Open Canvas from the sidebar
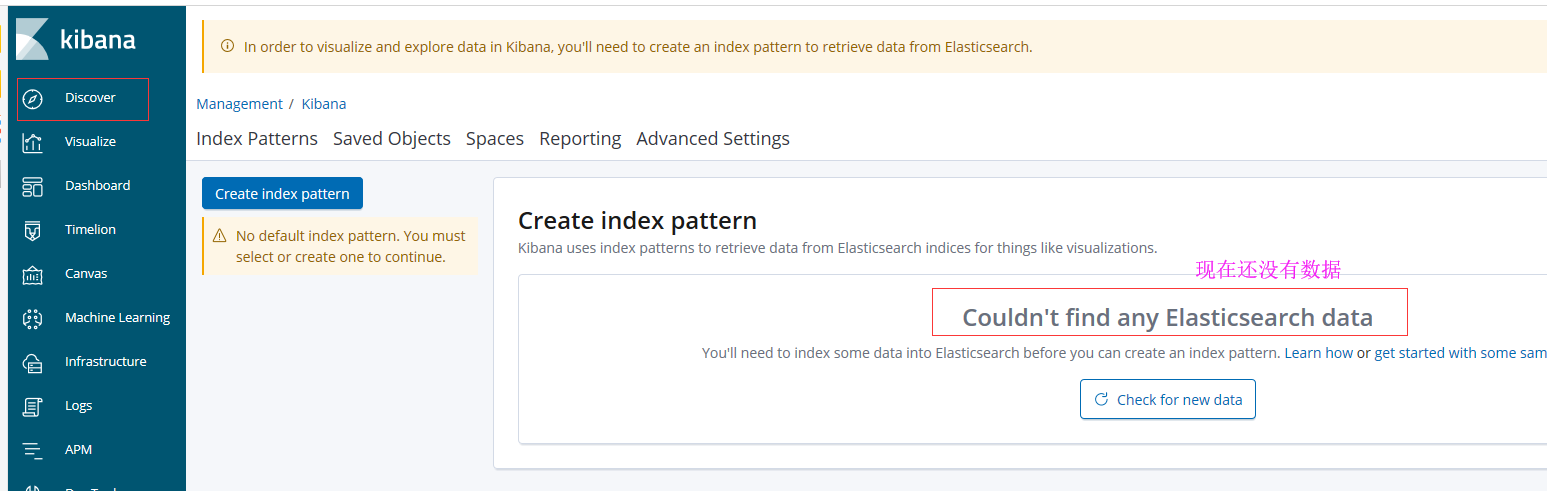Viewport: 1547px width, 491px height. coord(86,273)
